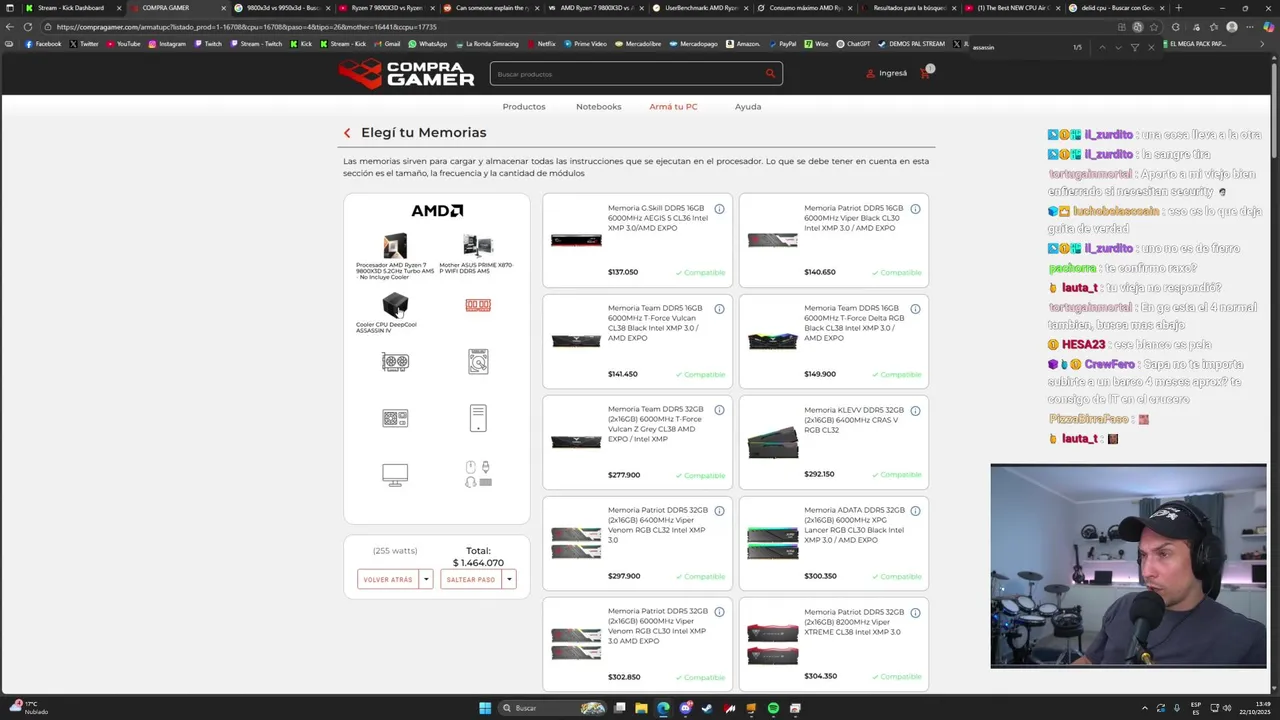The width and height of the screenshot is (1280, 720).
Task: Switch to the UserBenchmark AMD Ryzen tab
Action: [699, 8]
